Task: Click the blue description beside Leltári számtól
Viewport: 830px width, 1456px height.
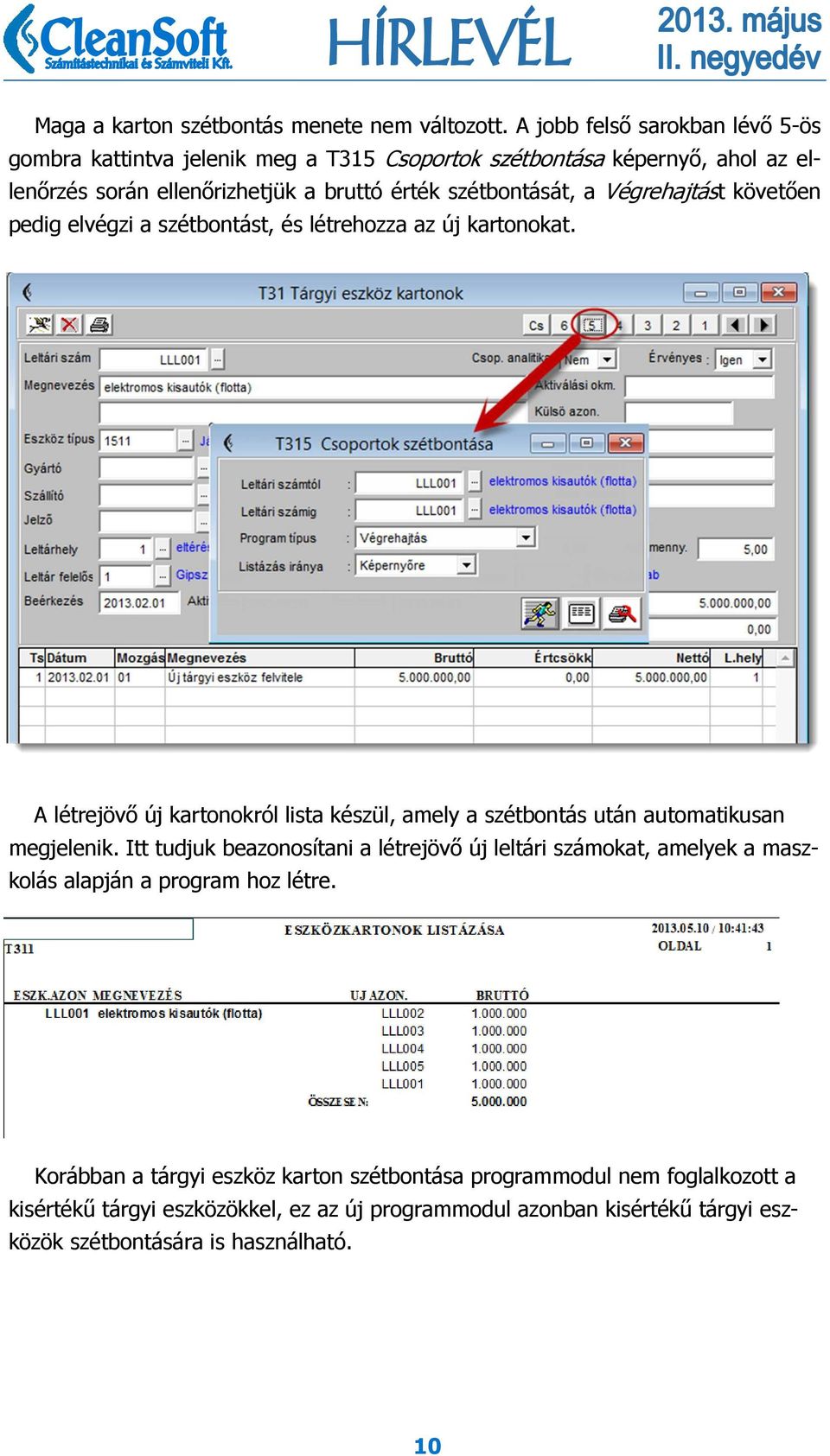Action: click(x=563, y=481)
